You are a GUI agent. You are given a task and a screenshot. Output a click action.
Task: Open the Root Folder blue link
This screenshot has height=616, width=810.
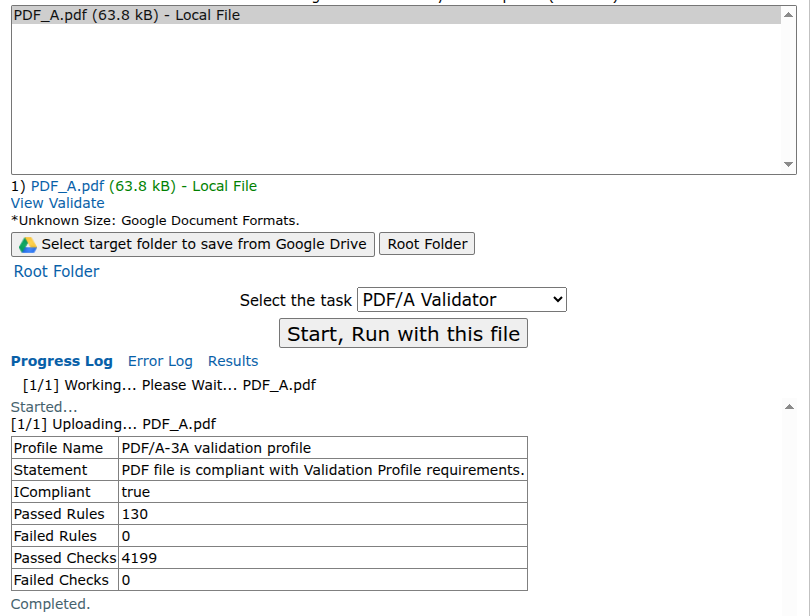(56, 271)
